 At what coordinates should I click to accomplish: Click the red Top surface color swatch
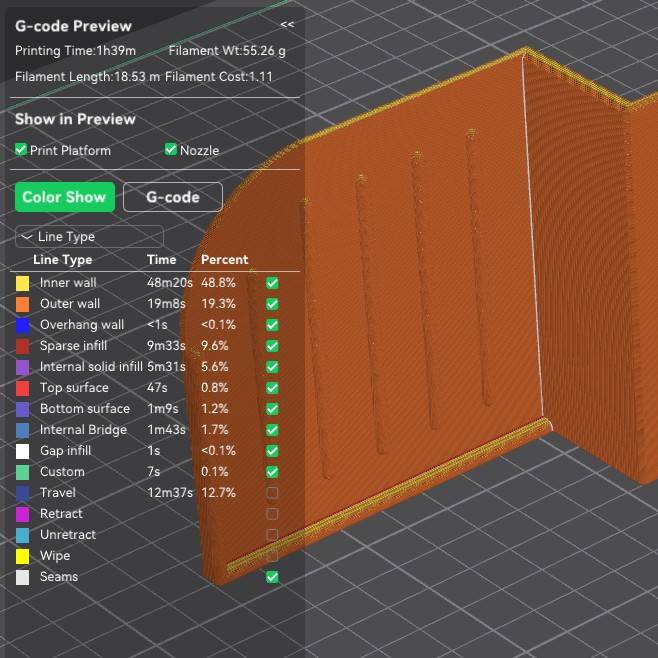23,388
